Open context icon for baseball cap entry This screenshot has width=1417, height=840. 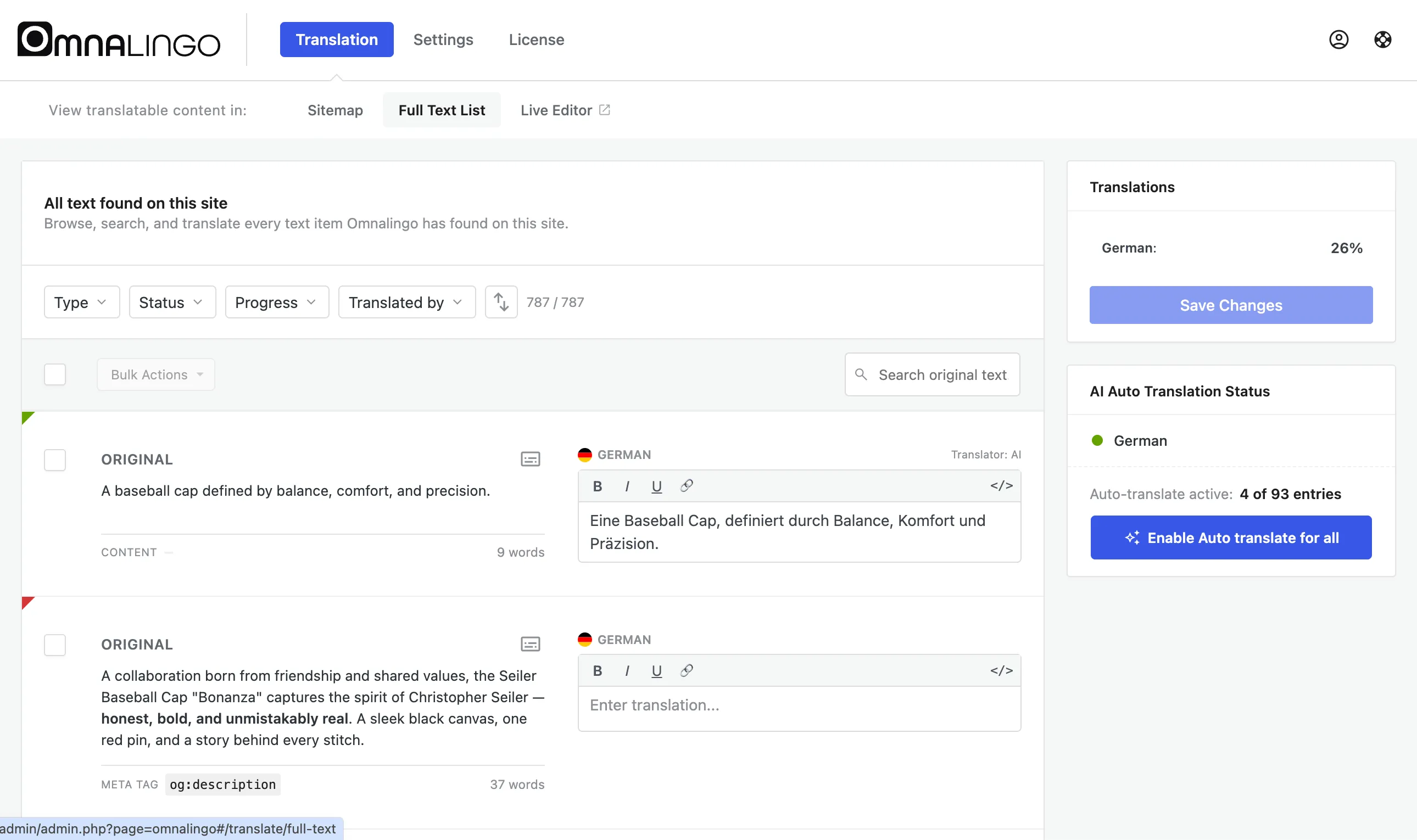tap(531, 459)
